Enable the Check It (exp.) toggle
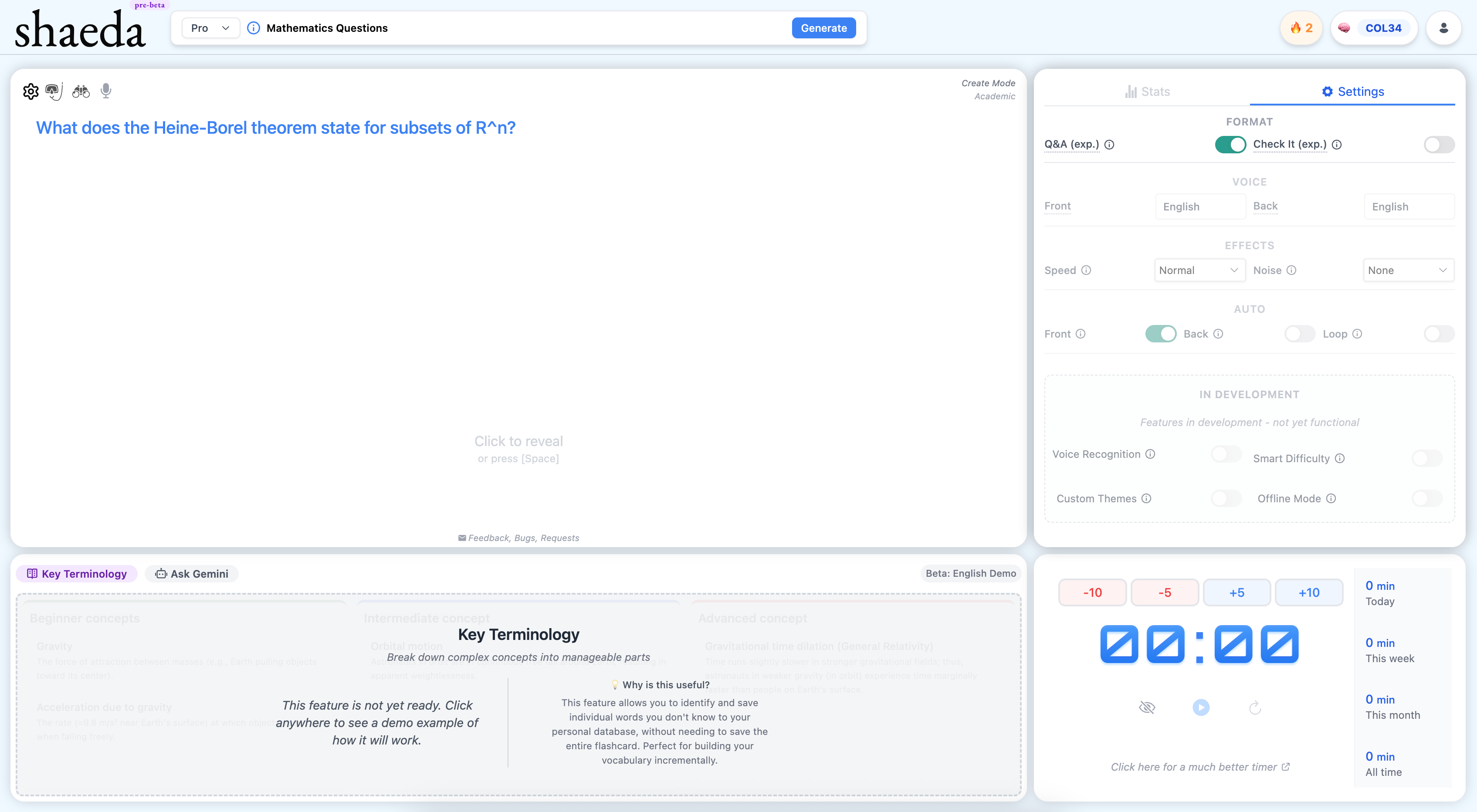This screenshot has height=812, width=1477. click(x=1439, y=145)
